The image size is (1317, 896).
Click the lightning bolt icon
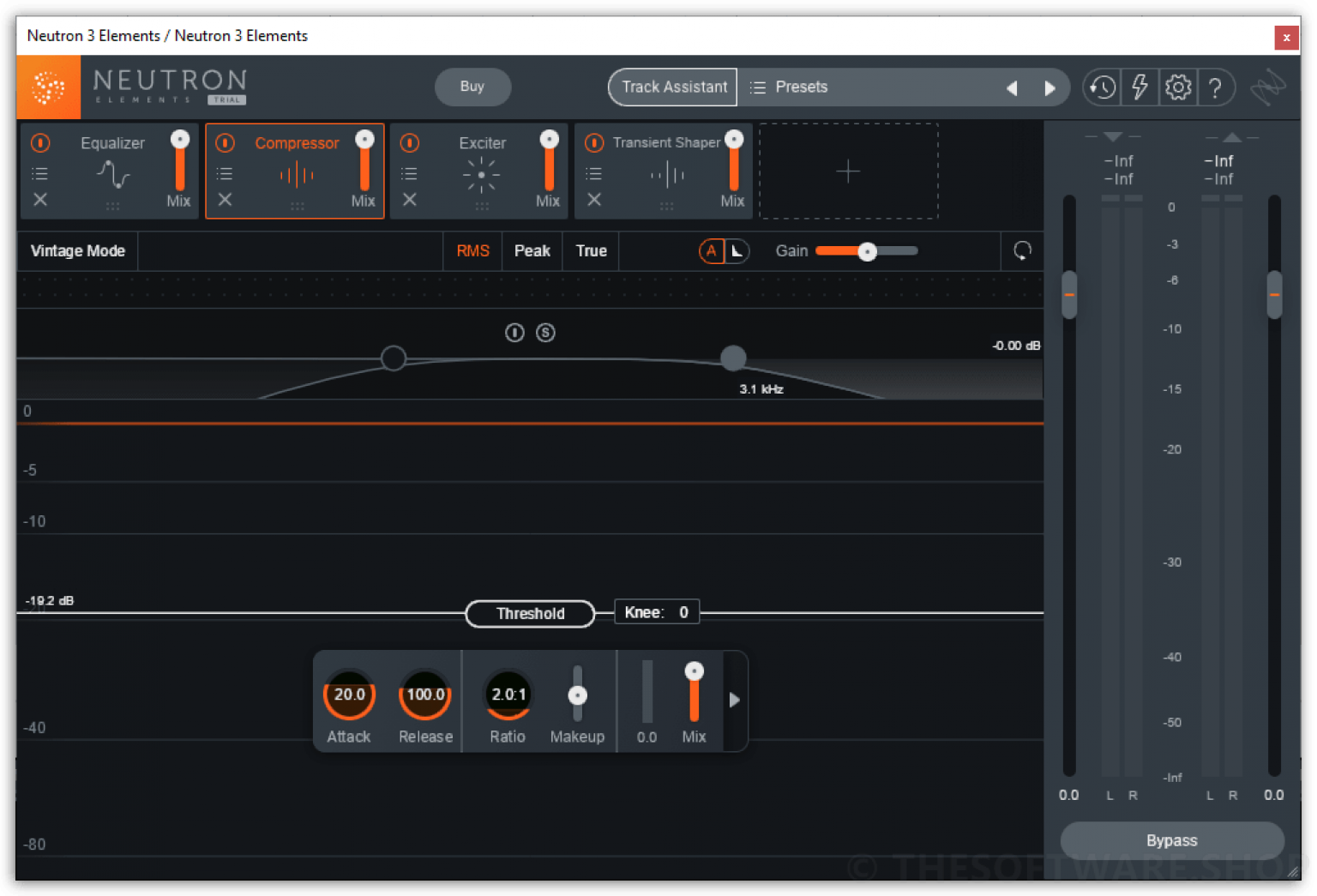point(1140,87)
